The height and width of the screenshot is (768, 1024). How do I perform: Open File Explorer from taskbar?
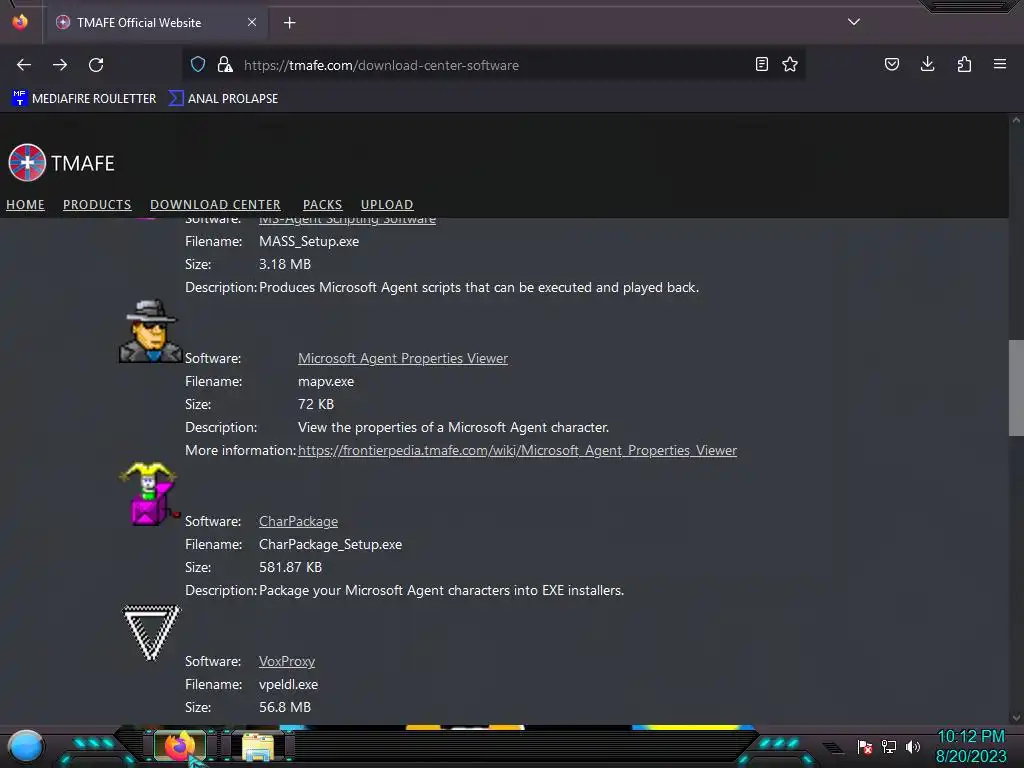point(257,746)
